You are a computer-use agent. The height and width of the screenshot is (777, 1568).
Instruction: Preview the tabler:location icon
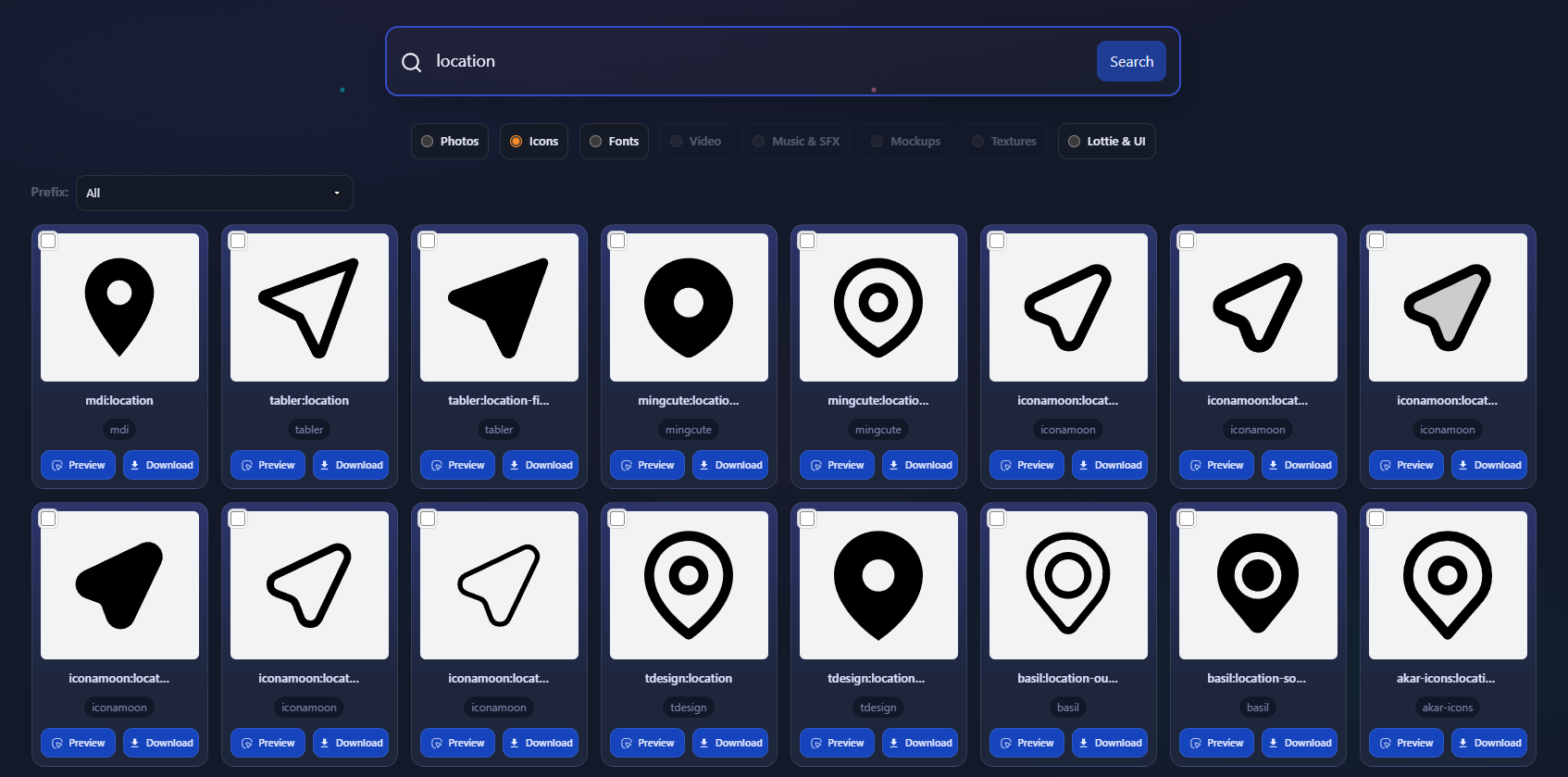[x=268, y=465]
